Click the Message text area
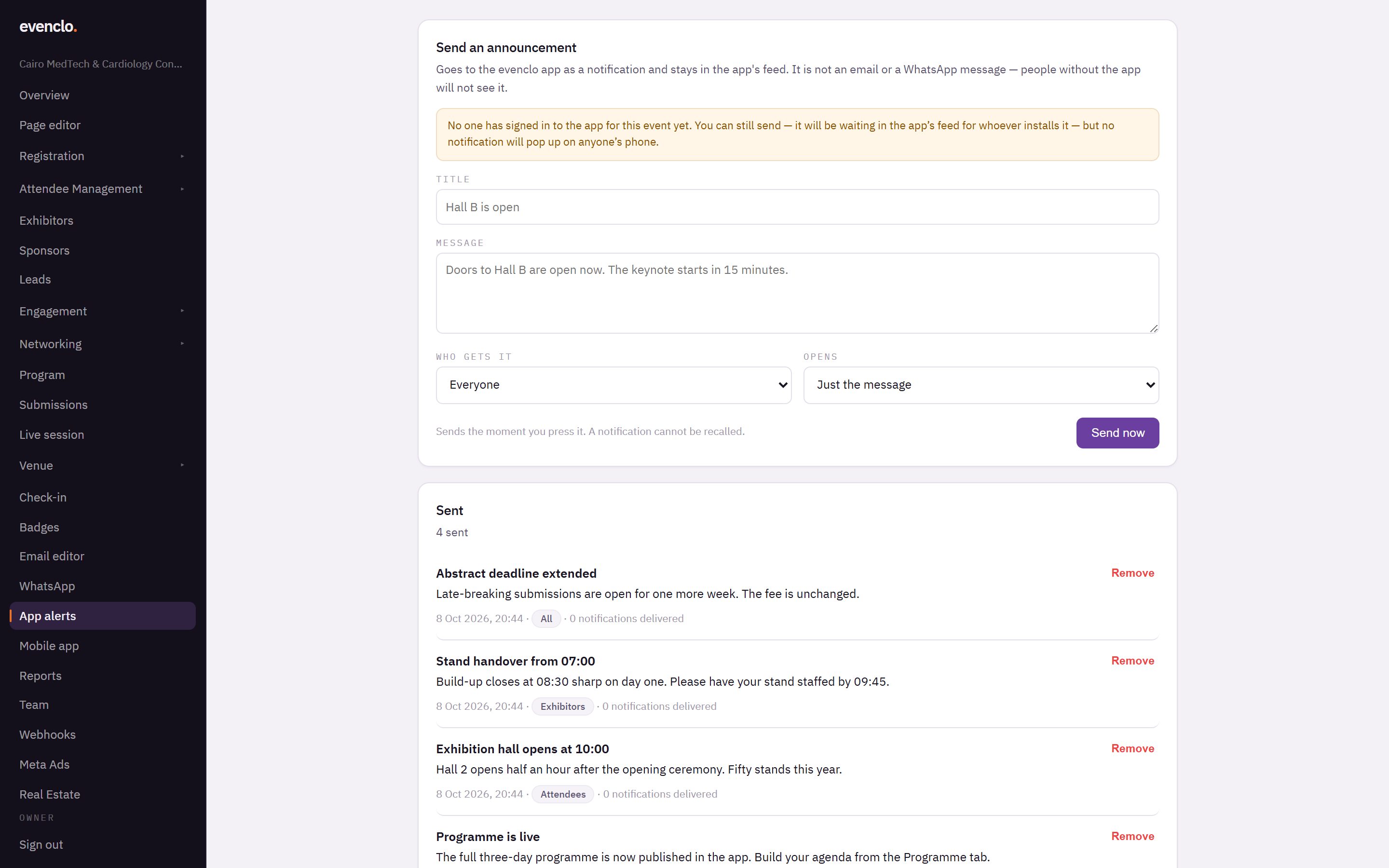Image resolution: width=1389 pixels, height=868 pixels. click(x=797, y=293)
